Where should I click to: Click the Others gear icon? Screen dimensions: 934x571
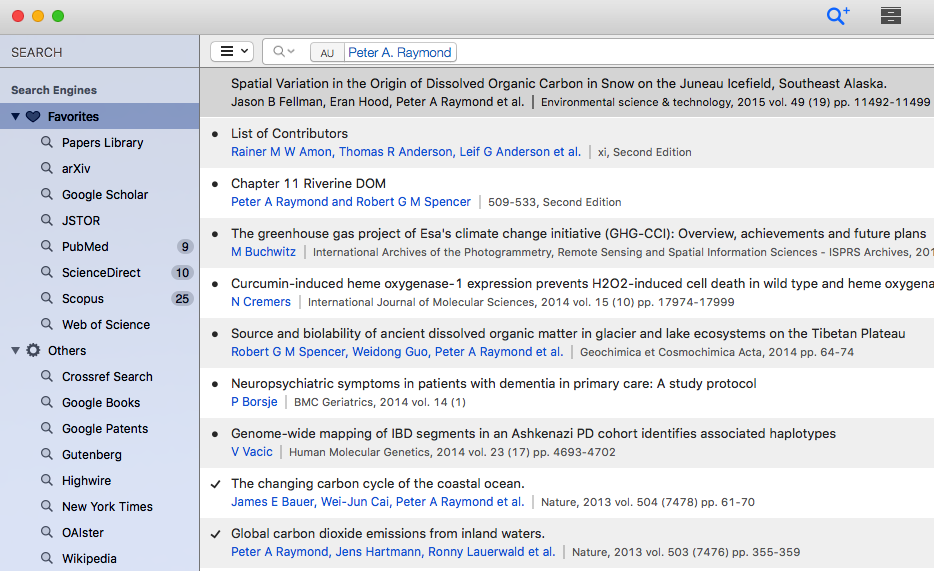(33, 350)
